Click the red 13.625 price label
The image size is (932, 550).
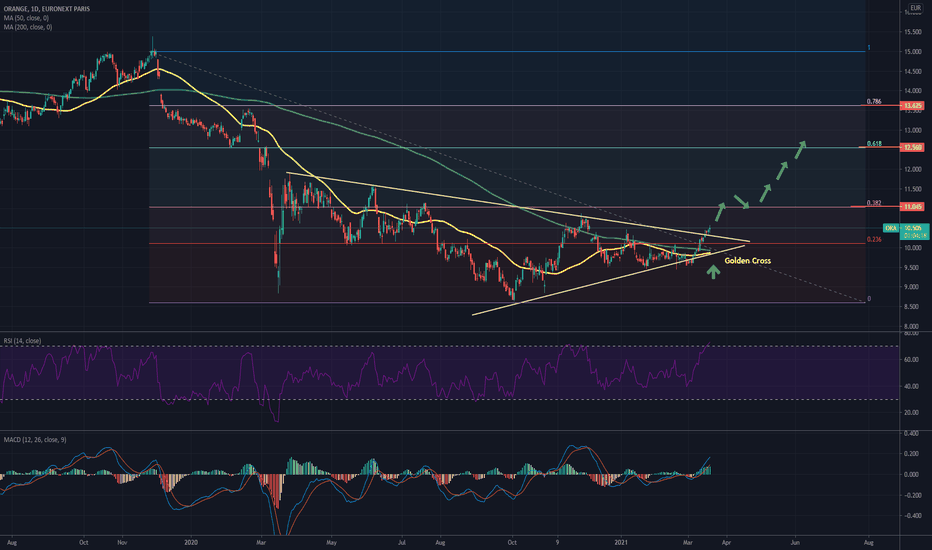(912, 106)
